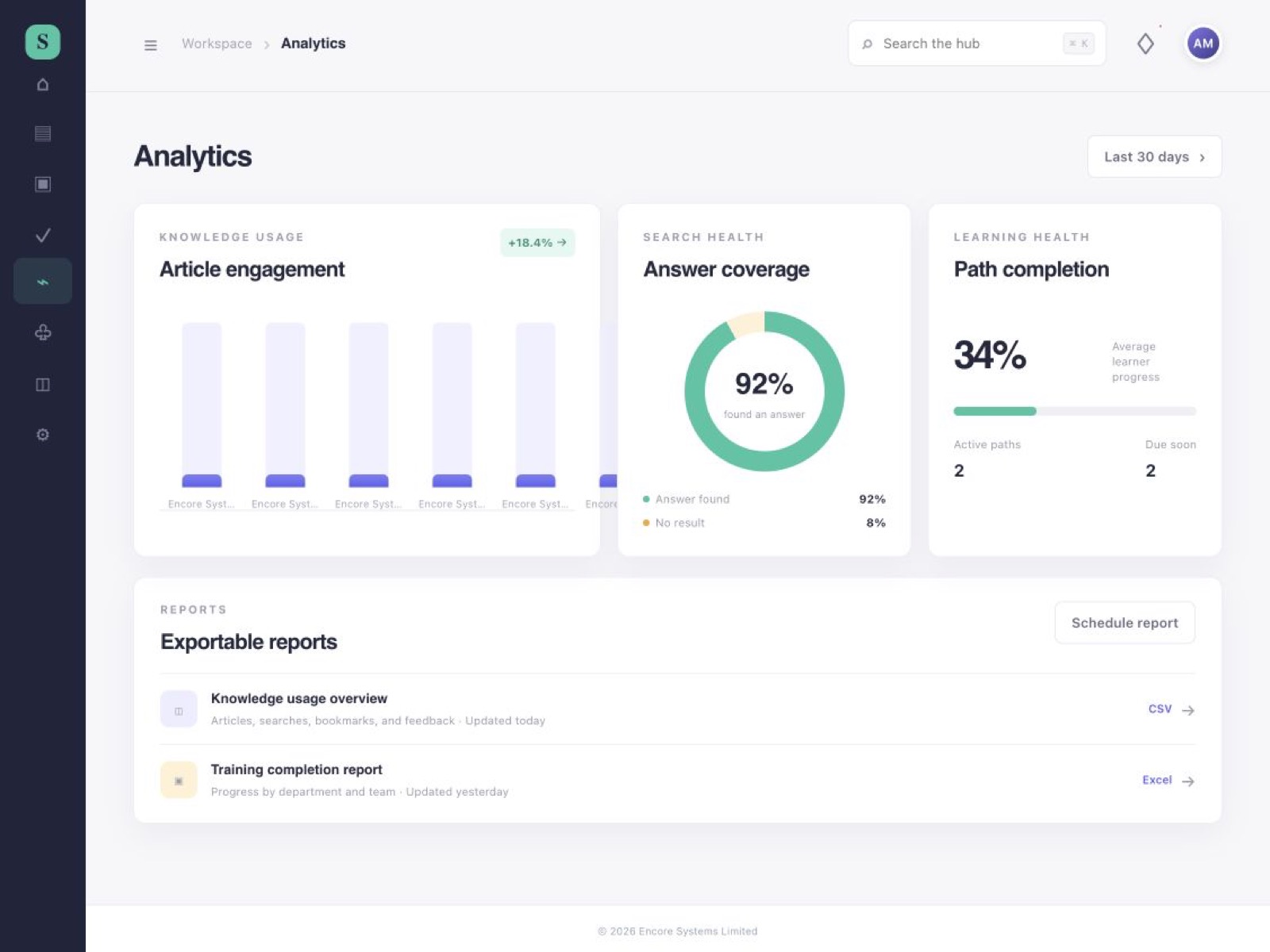Select the active Analytics sidebar icon

pos(43,281)
